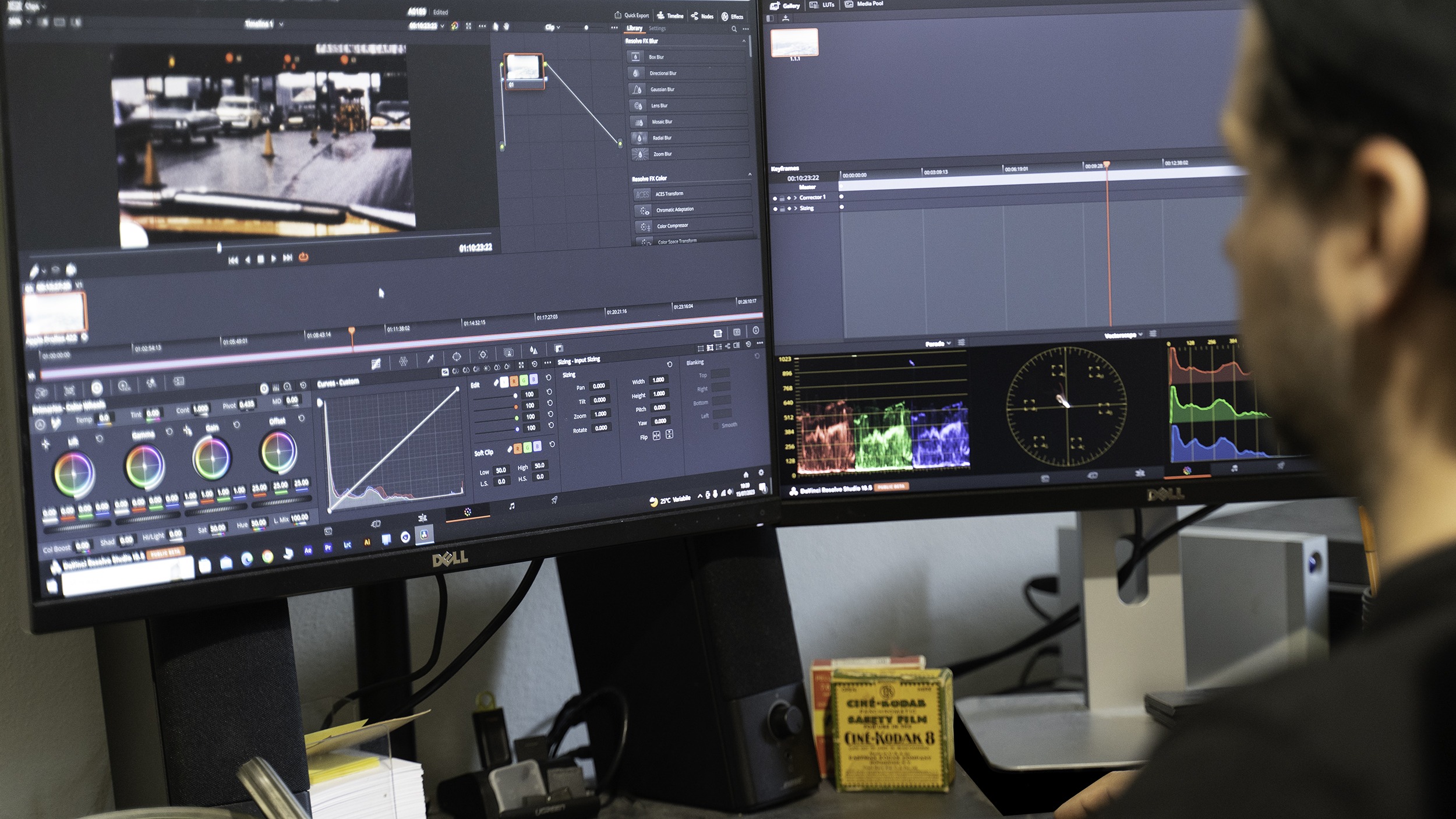Toggle the Soft Clip green channel
Screen dimensions: 1456x819
[x=527, y=447]
